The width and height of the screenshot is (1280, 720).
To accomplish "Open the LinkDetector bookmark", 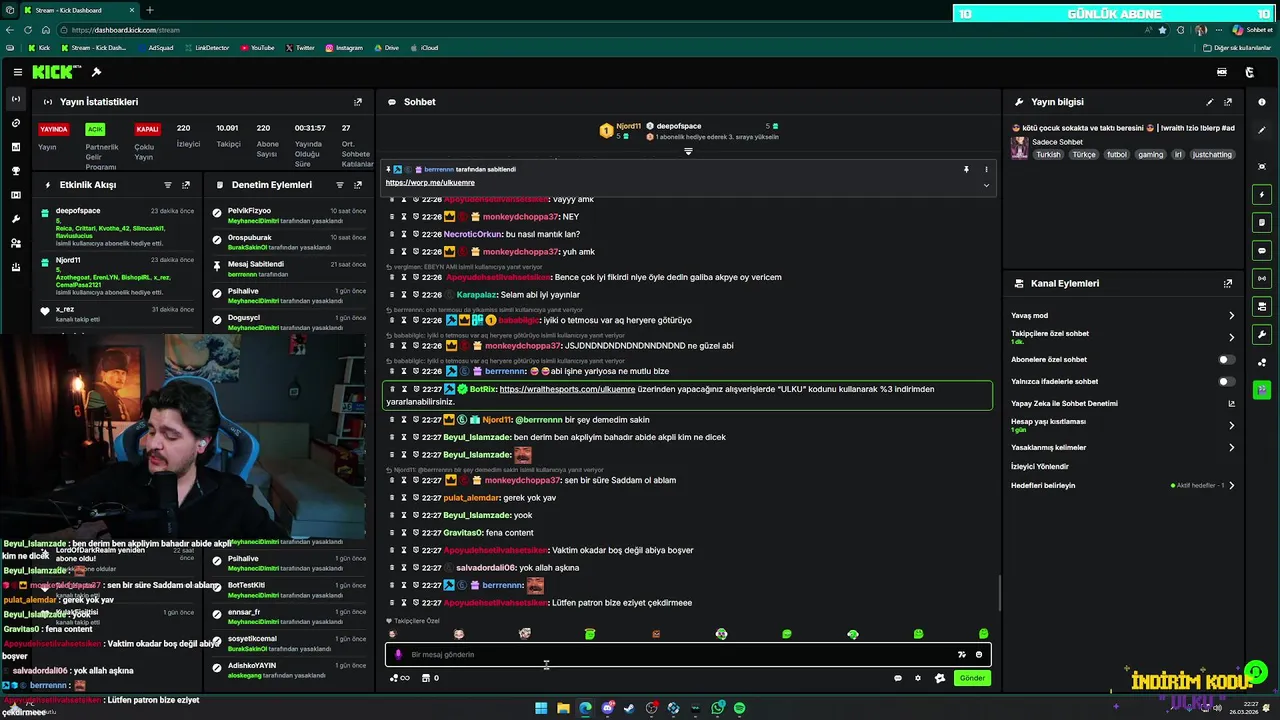I will [206, 48].
